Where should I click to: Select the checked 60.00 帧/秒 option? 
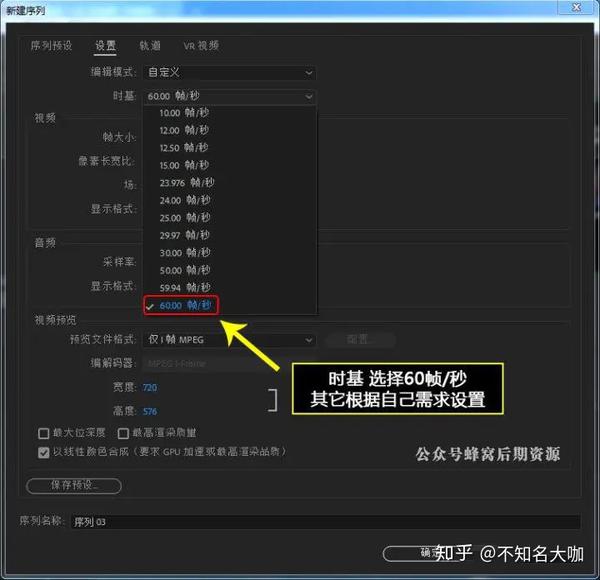click(x=230, y=306)
